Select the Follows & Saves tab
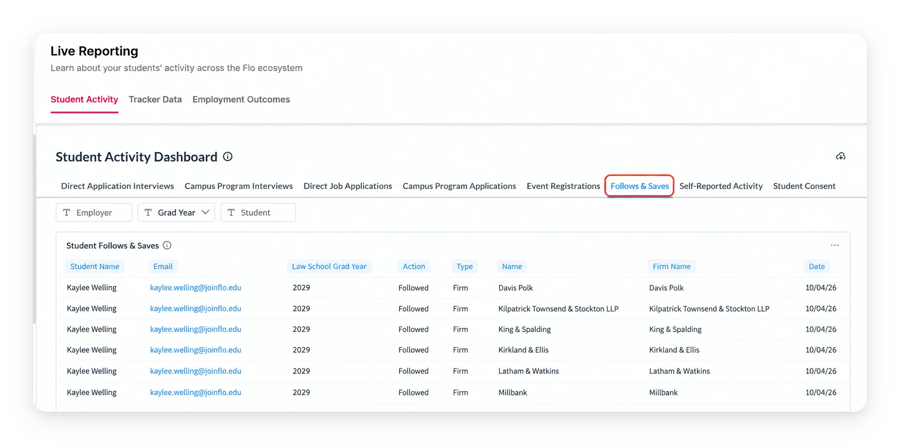900x445 pixels. tap(639, 186)
